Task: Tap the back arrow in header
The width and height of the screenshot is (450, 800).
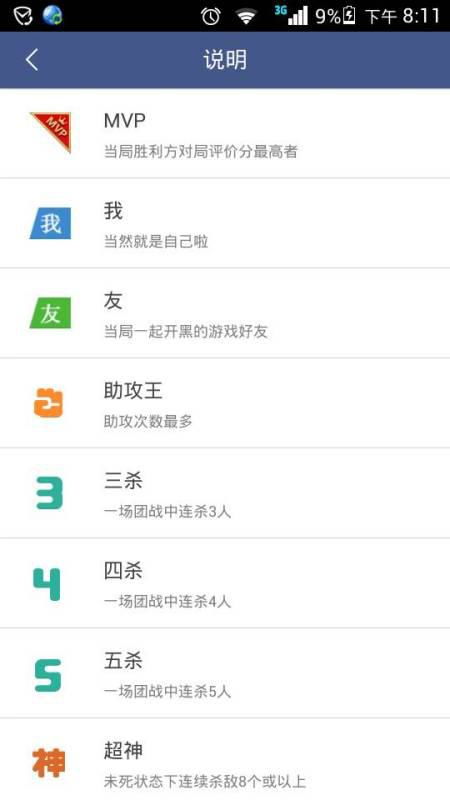Action: (x=32, y=60)
